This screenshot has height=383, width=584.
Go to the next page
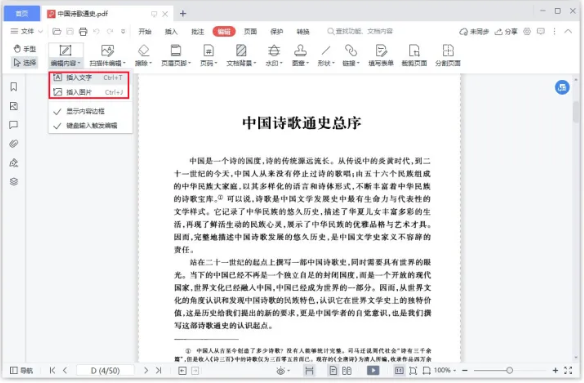(146, 370)
